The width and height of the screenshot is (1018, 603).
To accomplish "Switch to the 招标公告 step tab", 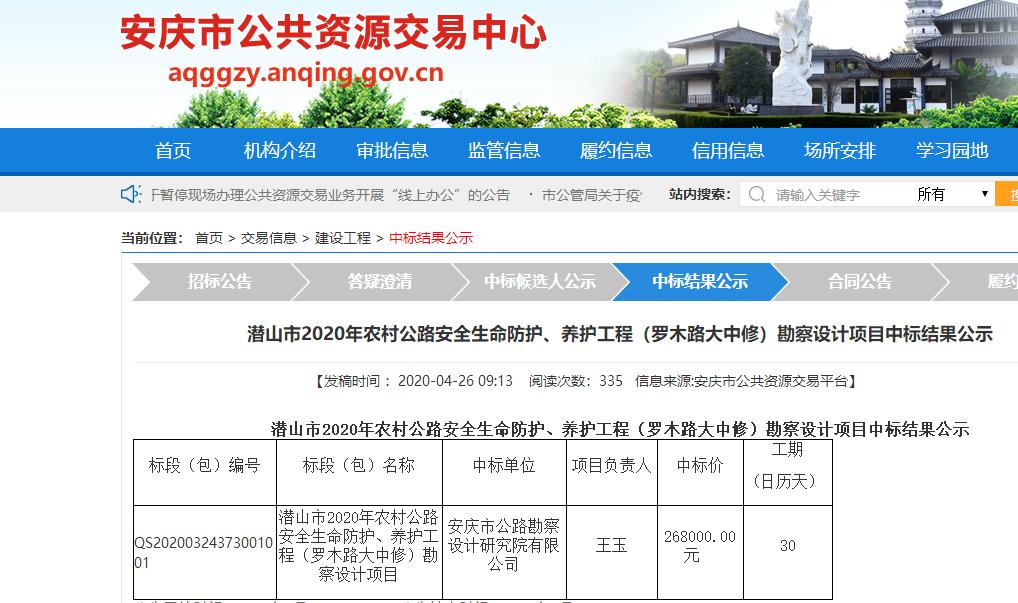I will click(220, 282).
